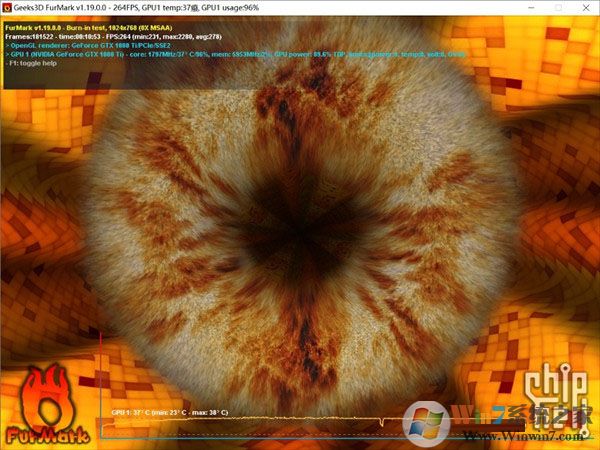This screenshot has height=450, width=600.
Task: Minimize the FurMark window
Action: point(531,7)
